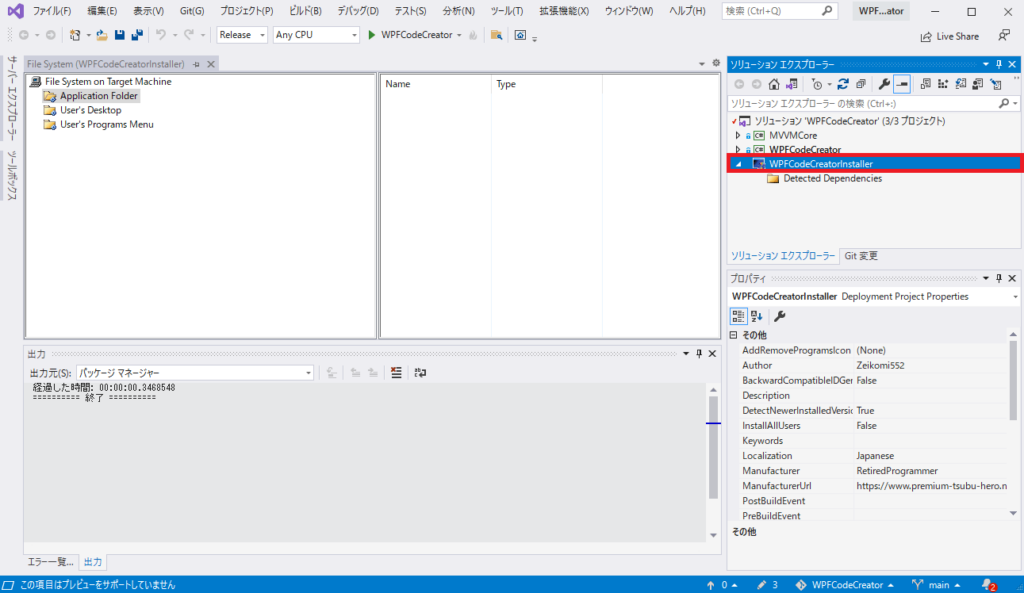Collapse the その他 property category

[733, 335]
